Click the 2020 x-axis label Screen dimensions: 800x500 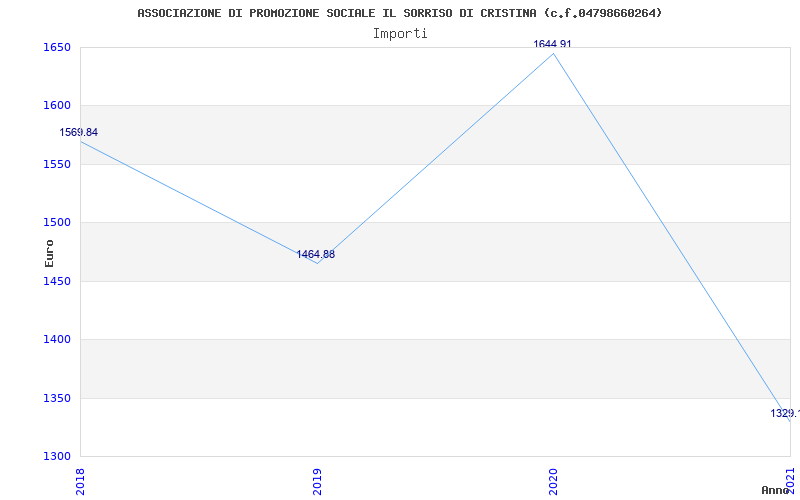[x=554, y=482]
